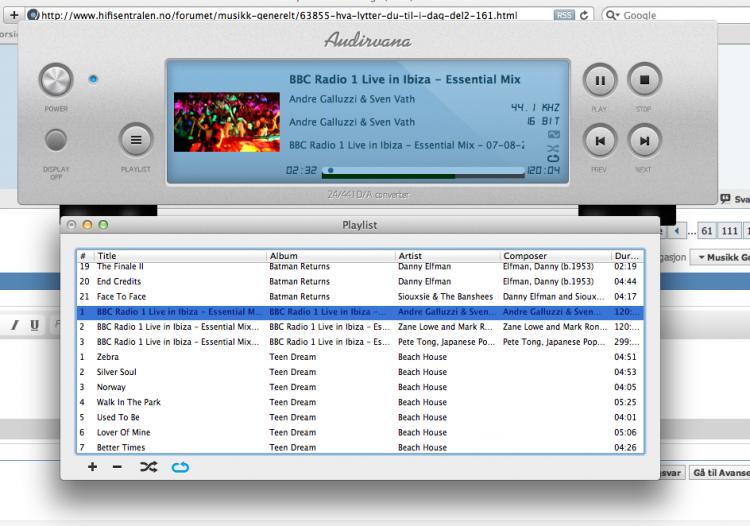Click the album art thumbnail in display
The height and width of the screenshot is (526, 750).
(x=227, y=122)
